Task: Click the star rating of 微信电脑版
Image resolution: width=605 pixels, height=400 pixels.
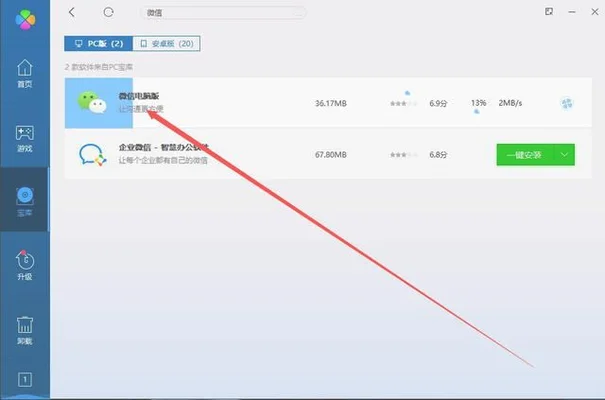Action: (x=404, y=103)
